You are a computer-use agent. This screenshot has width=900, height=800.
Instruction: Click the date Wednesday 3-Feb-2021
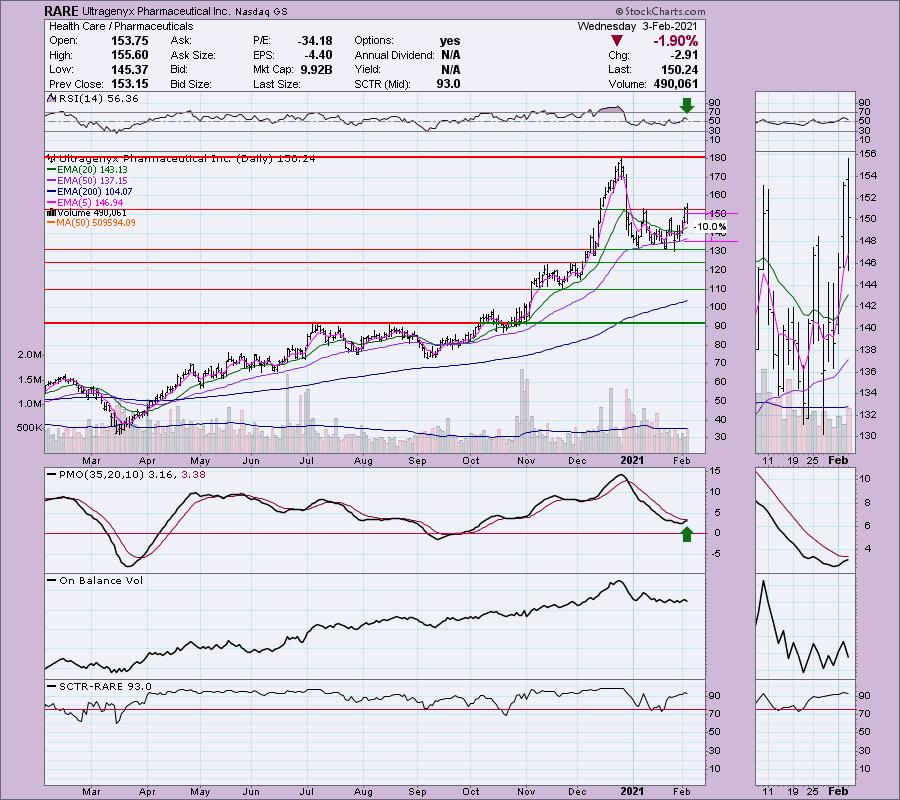[637, 26]
